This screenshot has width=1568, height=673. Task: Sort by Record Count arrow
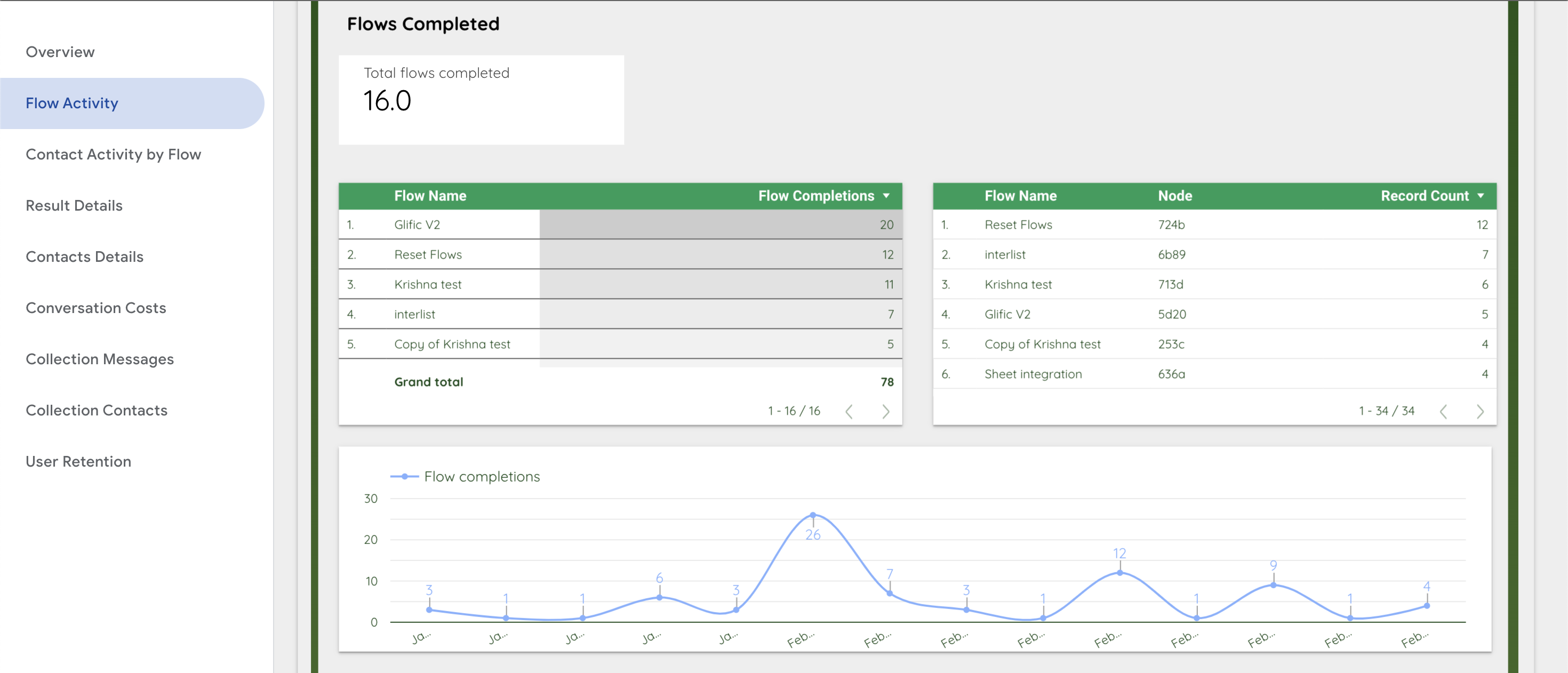point(1481,196)
